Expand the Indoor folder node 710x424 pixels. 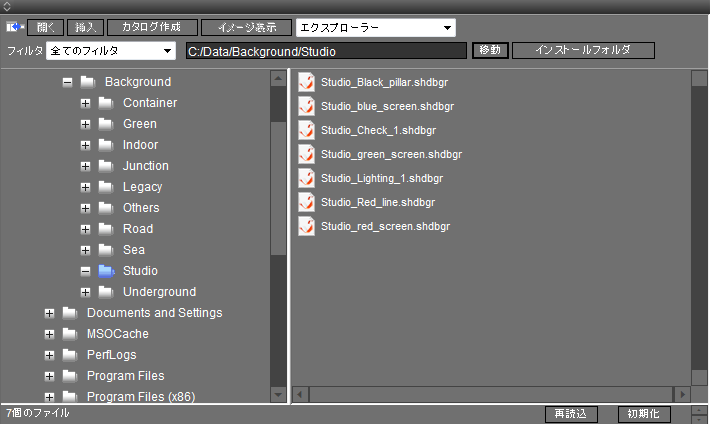85,145
